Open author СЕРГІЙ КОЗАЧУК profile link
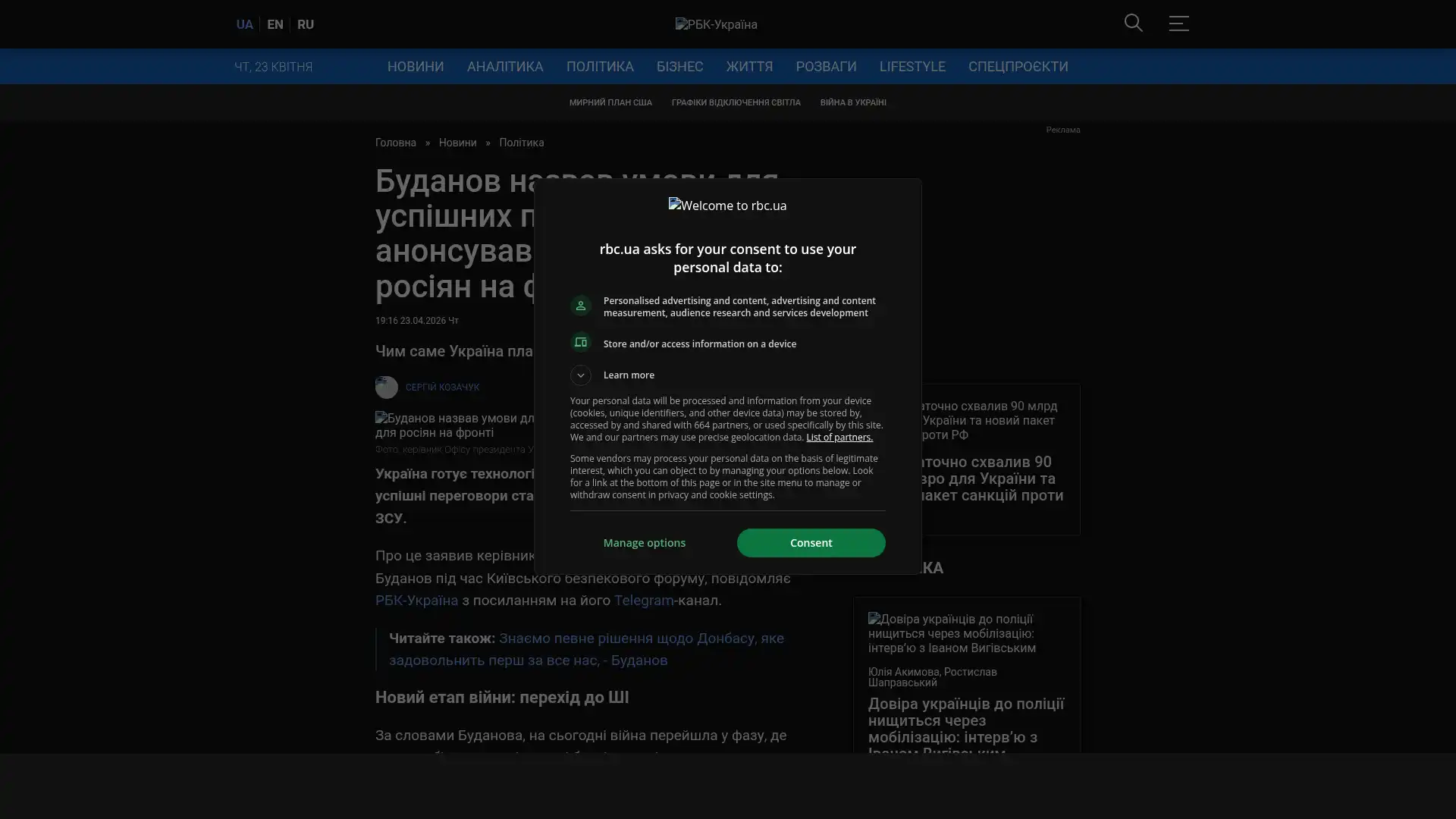1456x819 pixels. point(442,388)
